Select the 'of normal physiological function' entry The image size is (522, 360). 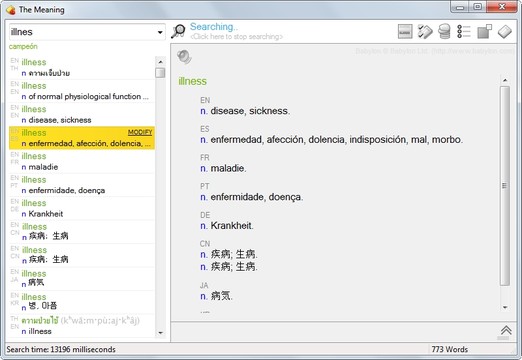tap(82, 91)
